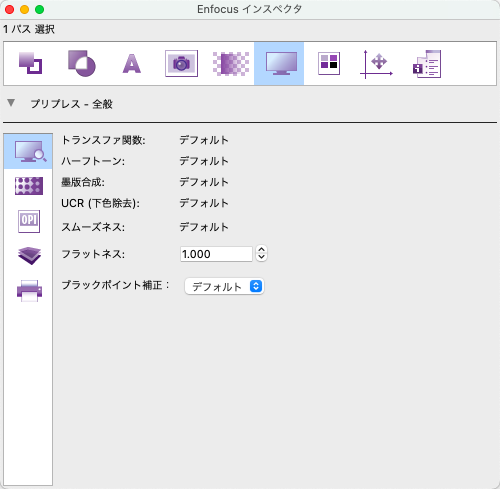Open the Text category with letter A
The height and width of the screenshot is (489, 500).
click(132, 63)
